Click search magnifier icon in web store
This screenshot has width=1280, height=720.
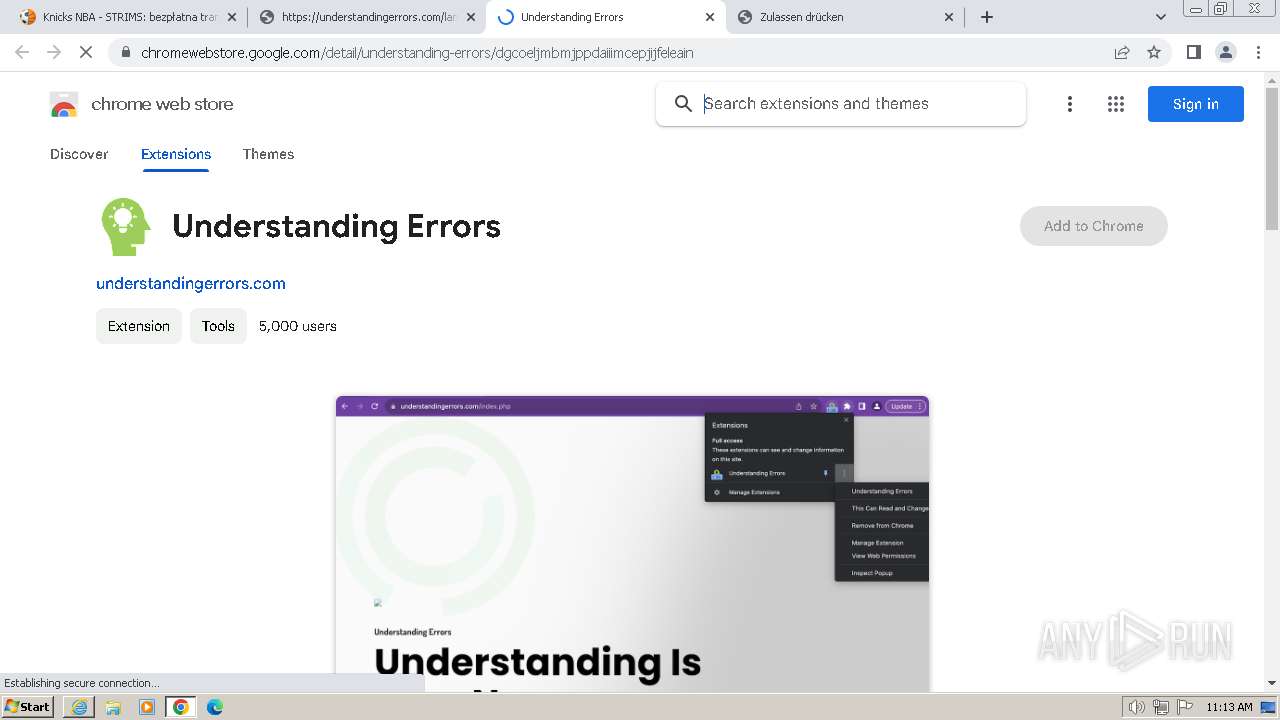(683, 104)
